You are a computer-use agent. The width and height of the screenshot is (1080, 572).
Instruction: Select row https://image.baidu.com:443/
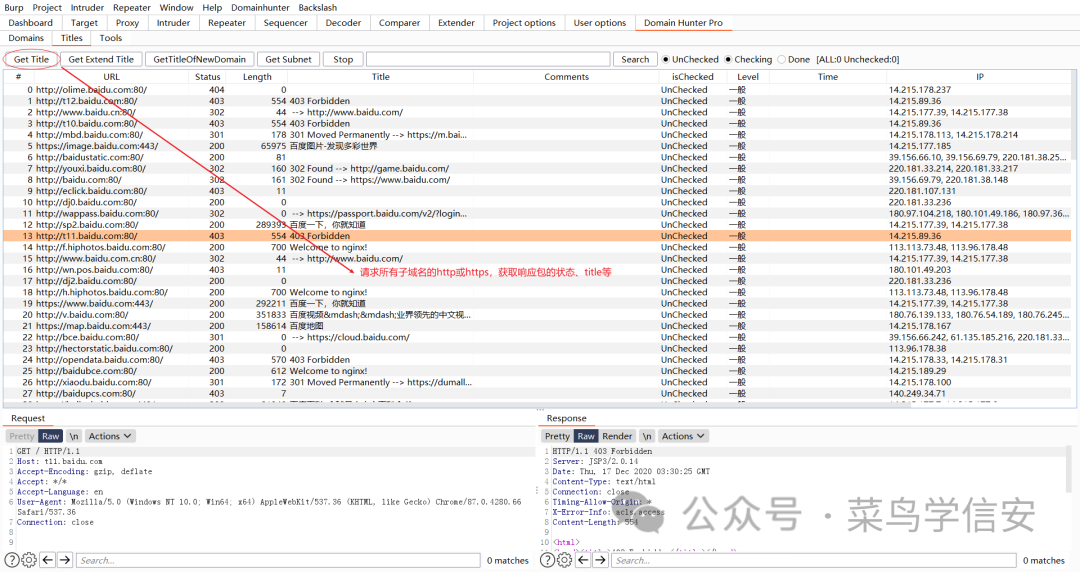(x=537, y=146)
